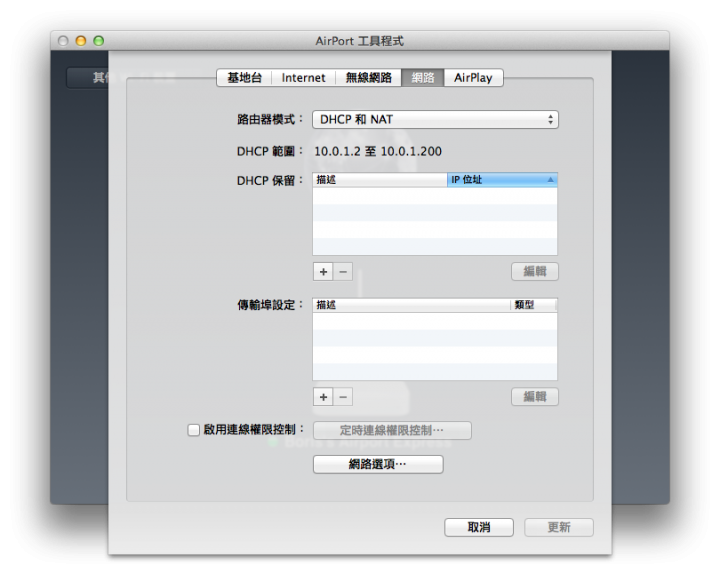The width and height of the screenshot is (720, 574).
Task: Open the Internet tab
Action: [304, 78]
